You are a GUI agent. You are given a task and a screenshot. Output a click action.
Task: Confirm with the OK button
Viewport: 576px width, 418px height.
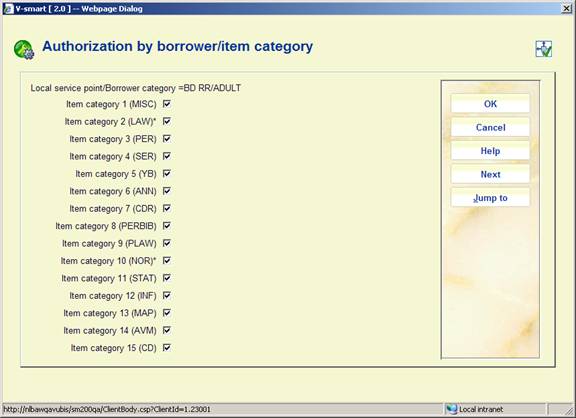tap(490, 104)
